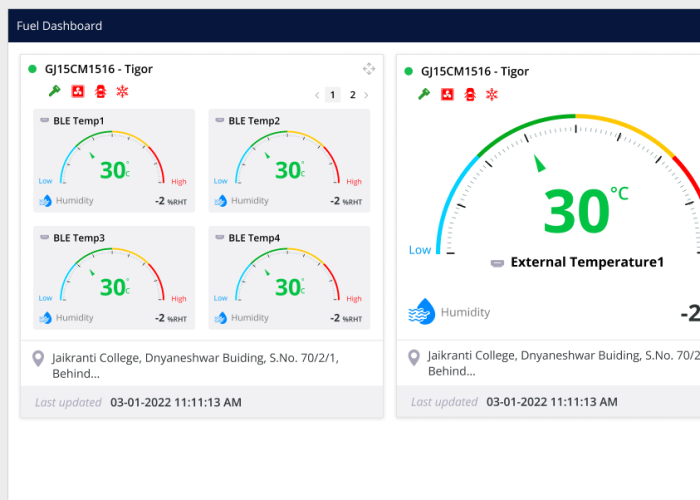Go to previous sensor page using left chevron
Image resolution: width=700 pixels, height=500 pixels.
click(x=318, y=95)
